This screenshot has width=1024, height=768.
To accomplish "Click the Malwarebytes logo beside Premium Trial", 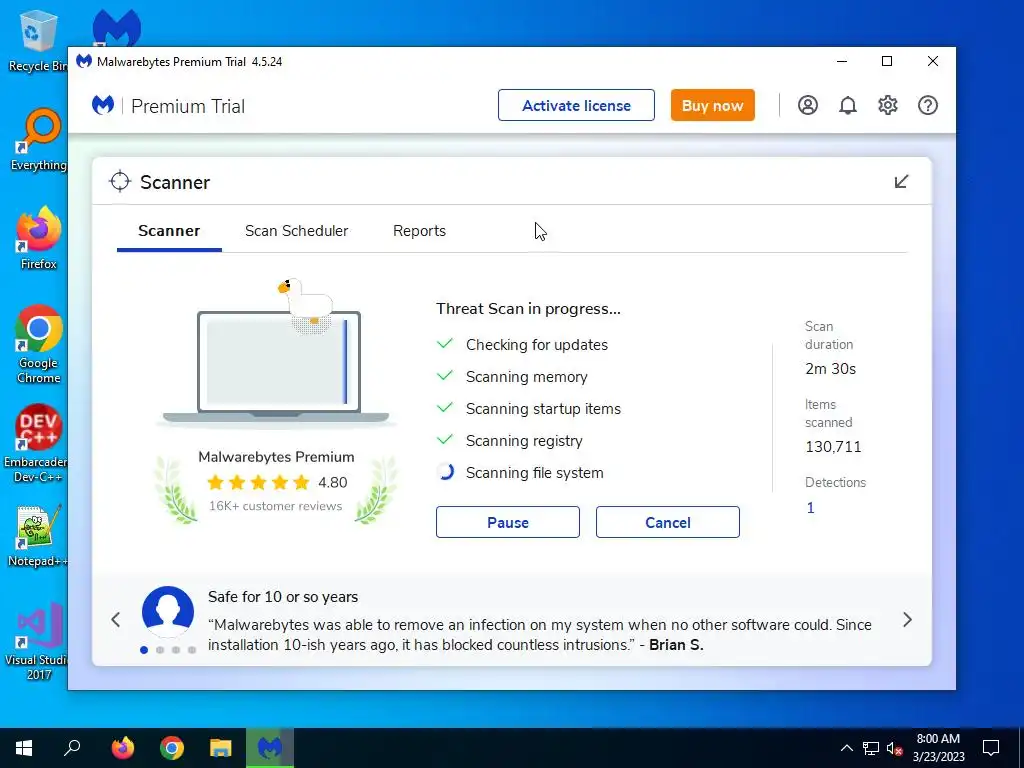I will pos(103,105).
